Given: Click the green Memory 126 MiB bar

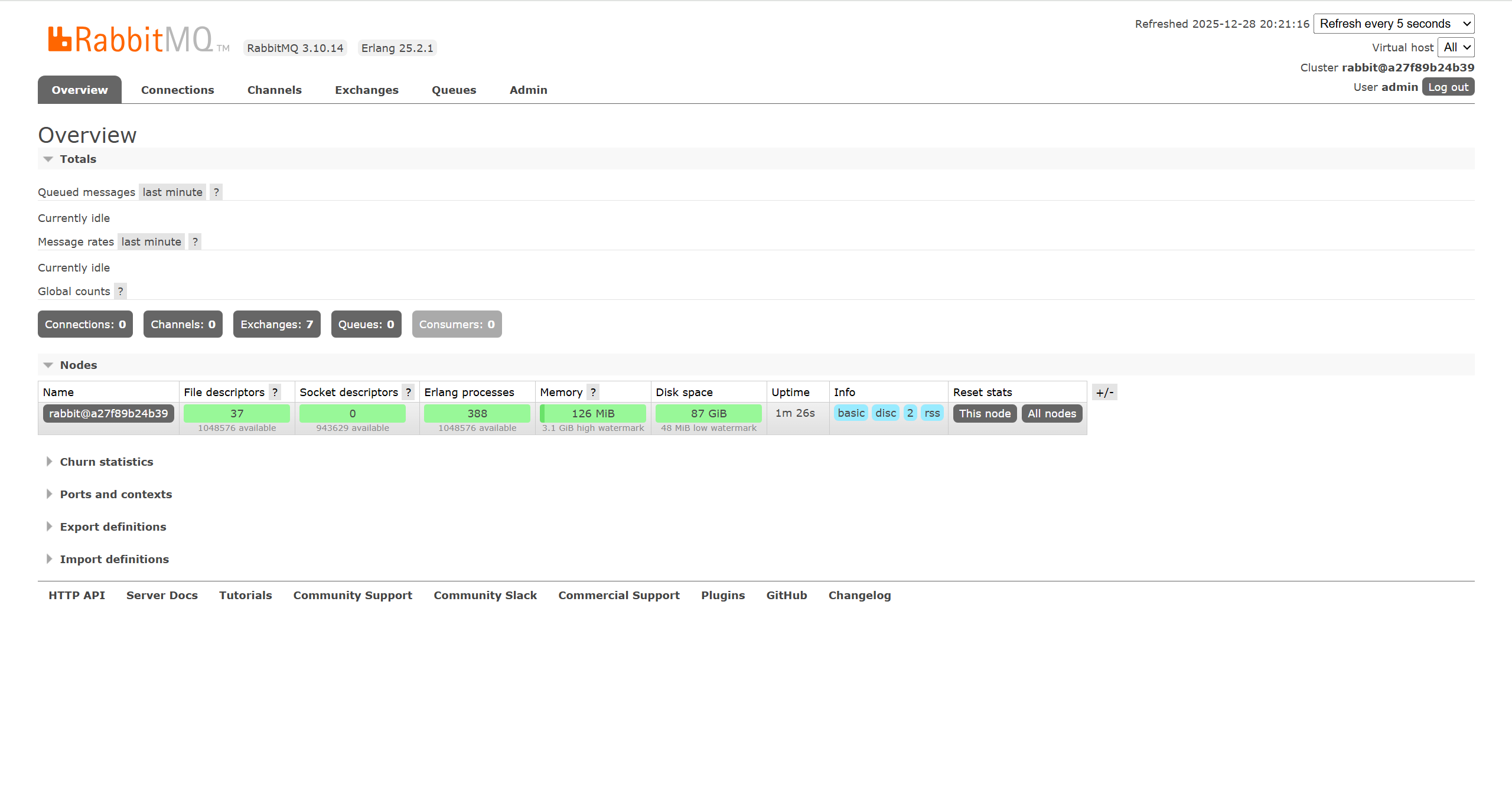Looking at the screenshot, I should pos(593,413).
